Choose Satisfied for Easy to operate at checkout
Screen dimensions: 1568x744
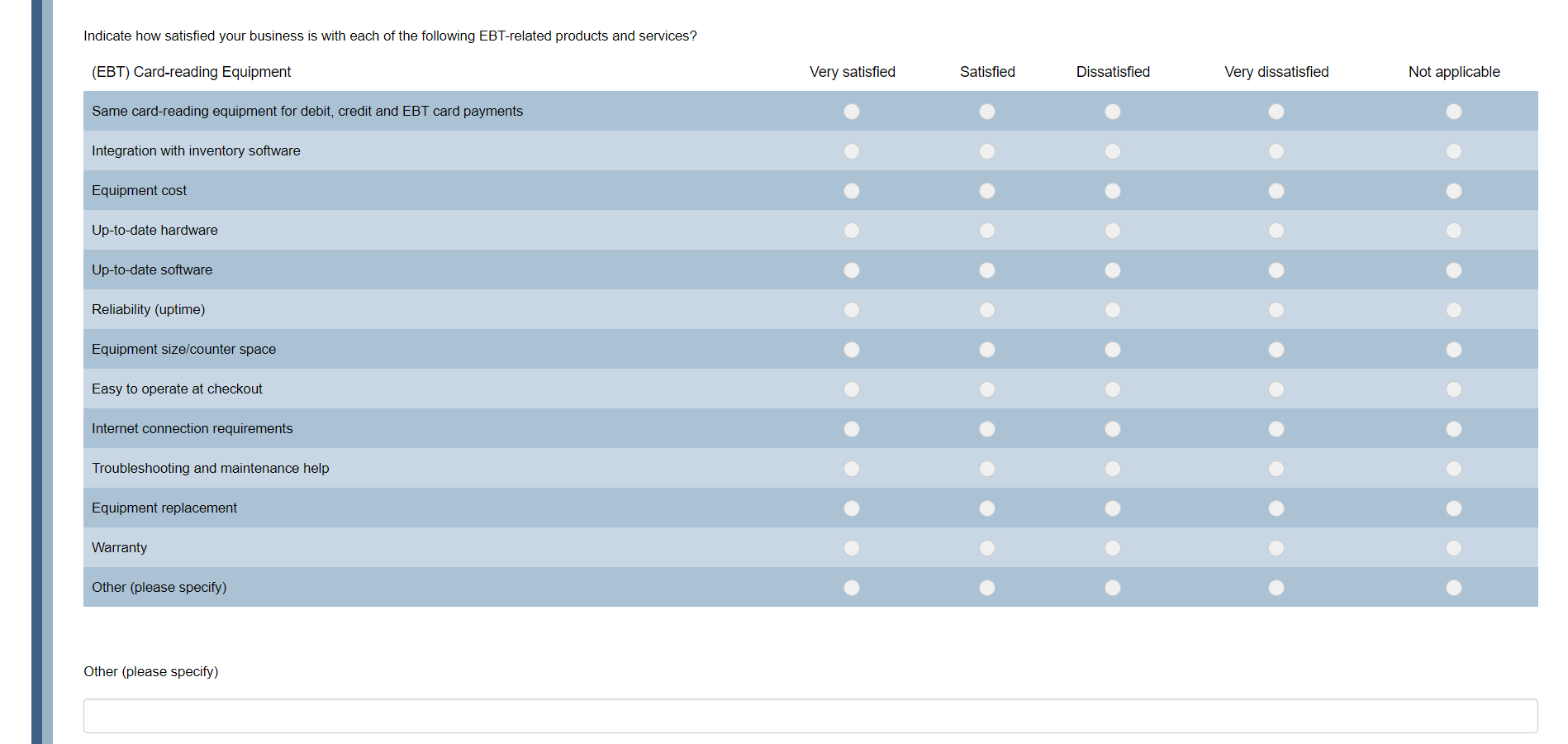click(987, 389)
